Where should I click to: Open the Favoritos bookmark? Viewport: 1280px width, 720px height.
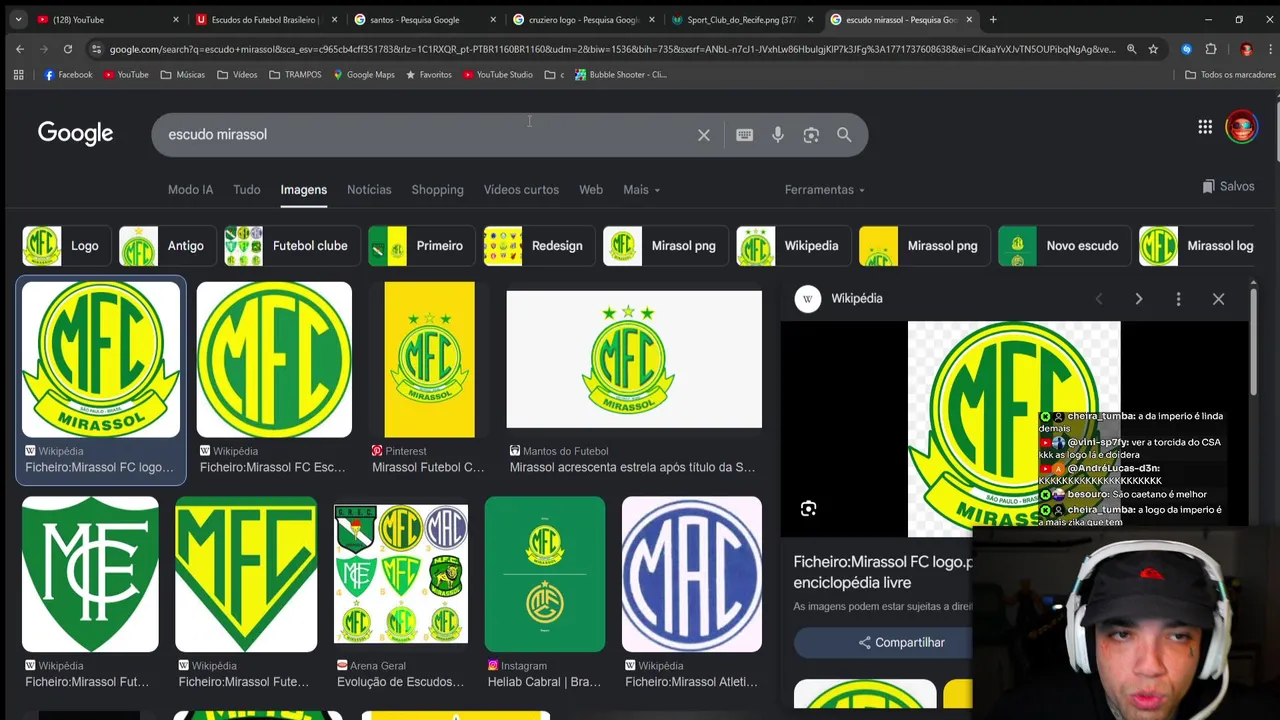point(428,75)
